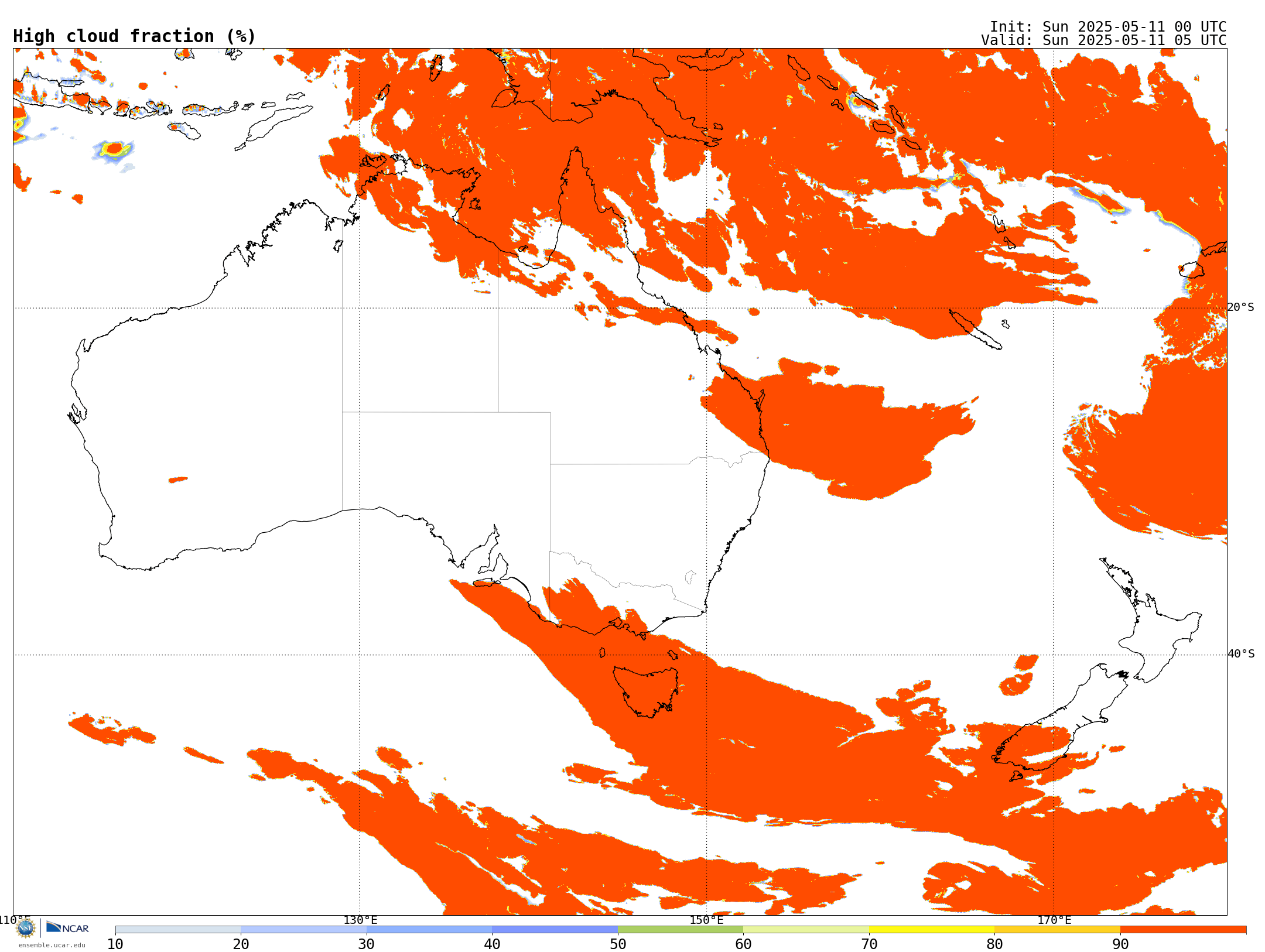Click the colorbar tick label 30
The height and width of the screenshot is (952, 1265).
367,944
